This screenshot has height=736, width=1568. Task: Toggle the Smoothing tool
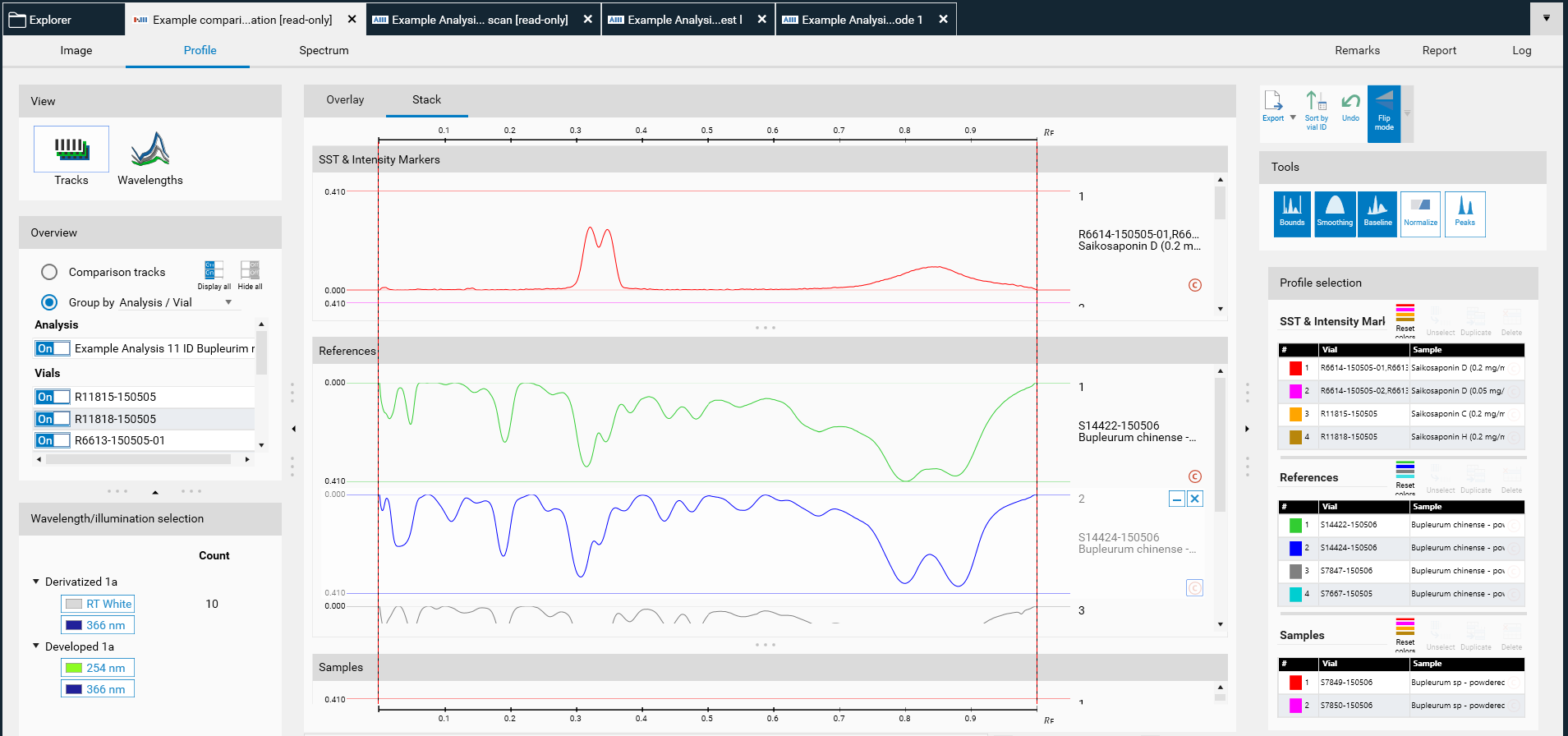(1335, 214)
